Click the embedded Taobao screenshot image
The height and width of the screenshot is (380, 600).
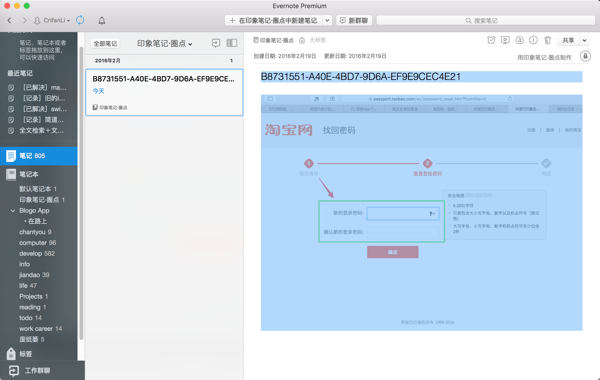coord(422,212)
